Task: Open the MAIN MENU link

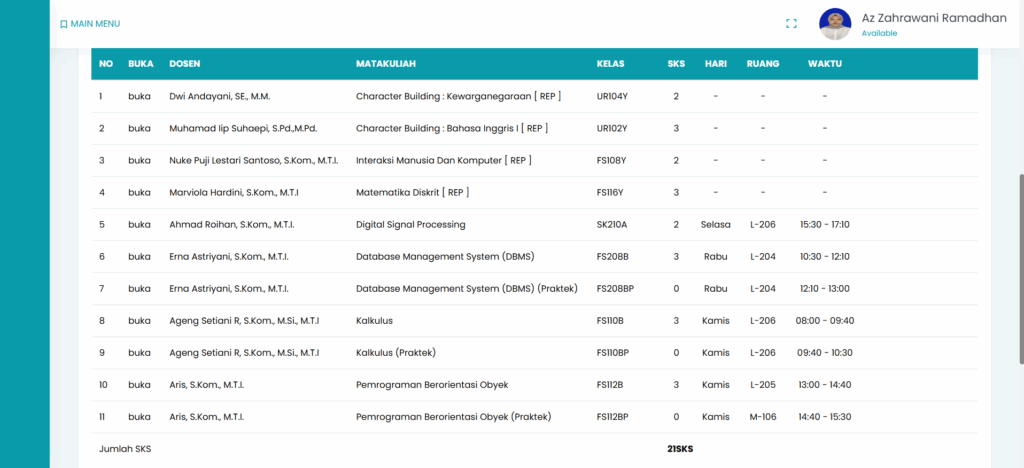Action: [x=95, y=24]
